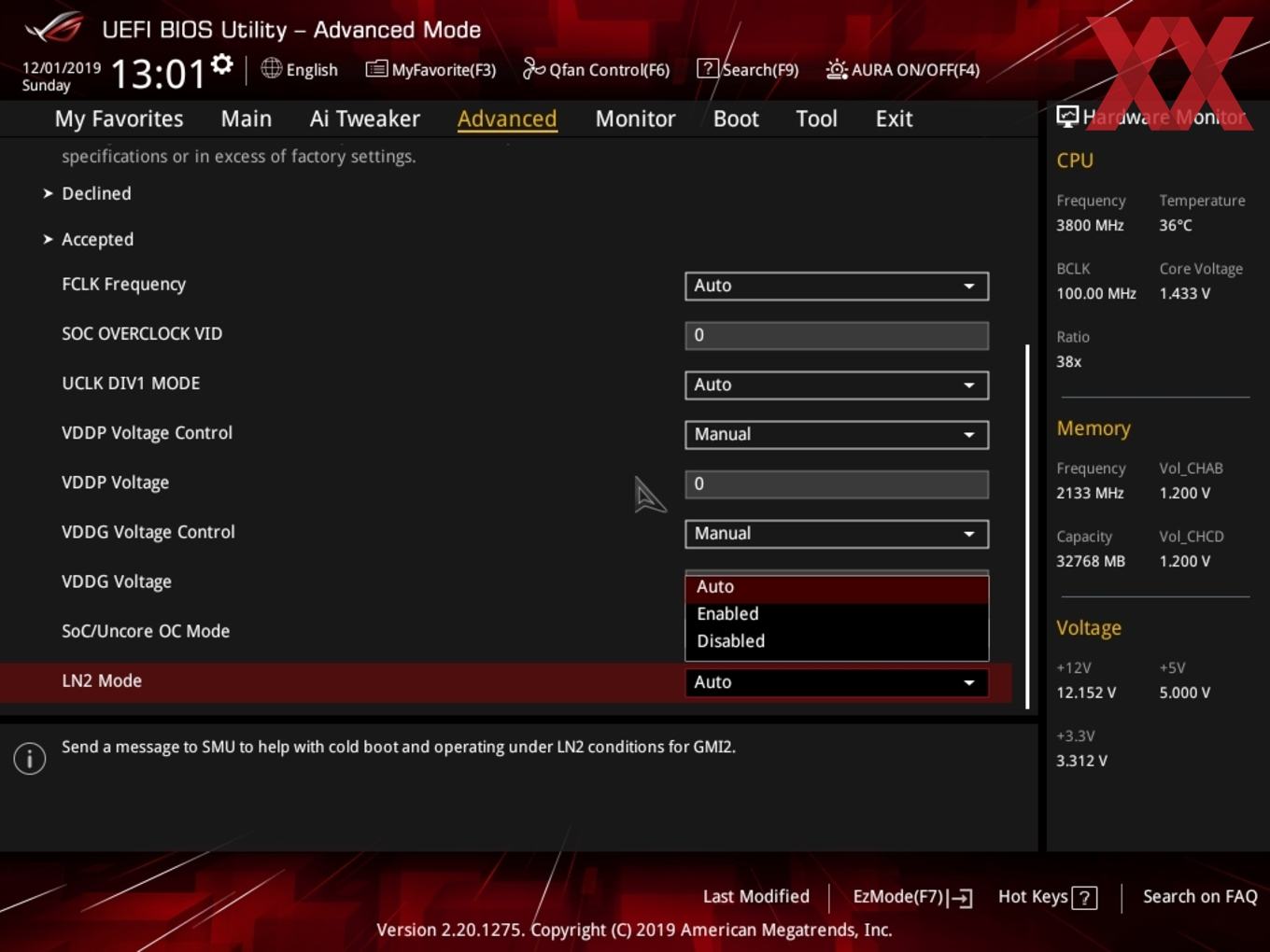Click the English language button
Screen dimensions: 1270x952
[x=300, y=69]
